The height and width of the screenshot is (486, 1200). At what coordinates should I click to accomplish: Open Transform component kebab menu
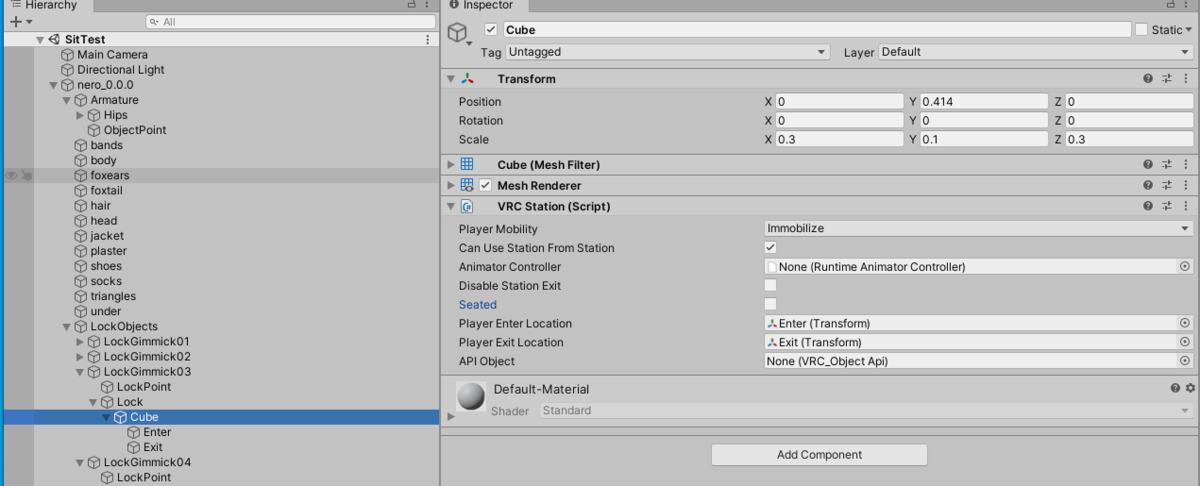(1186, 79)
